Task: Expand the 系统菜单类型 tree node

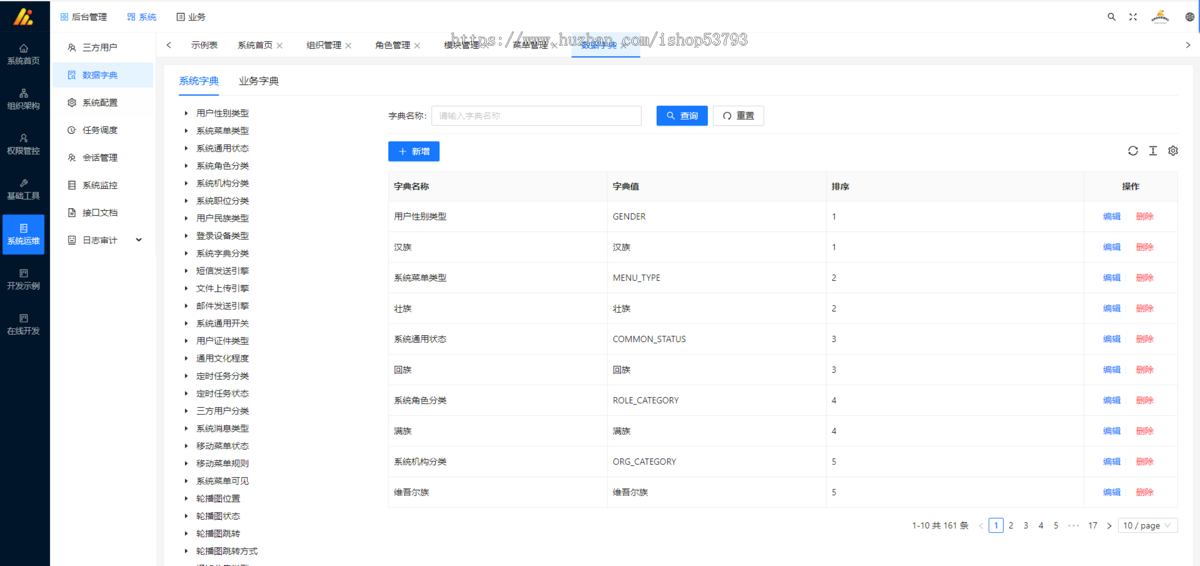Action: click(187, 131)
